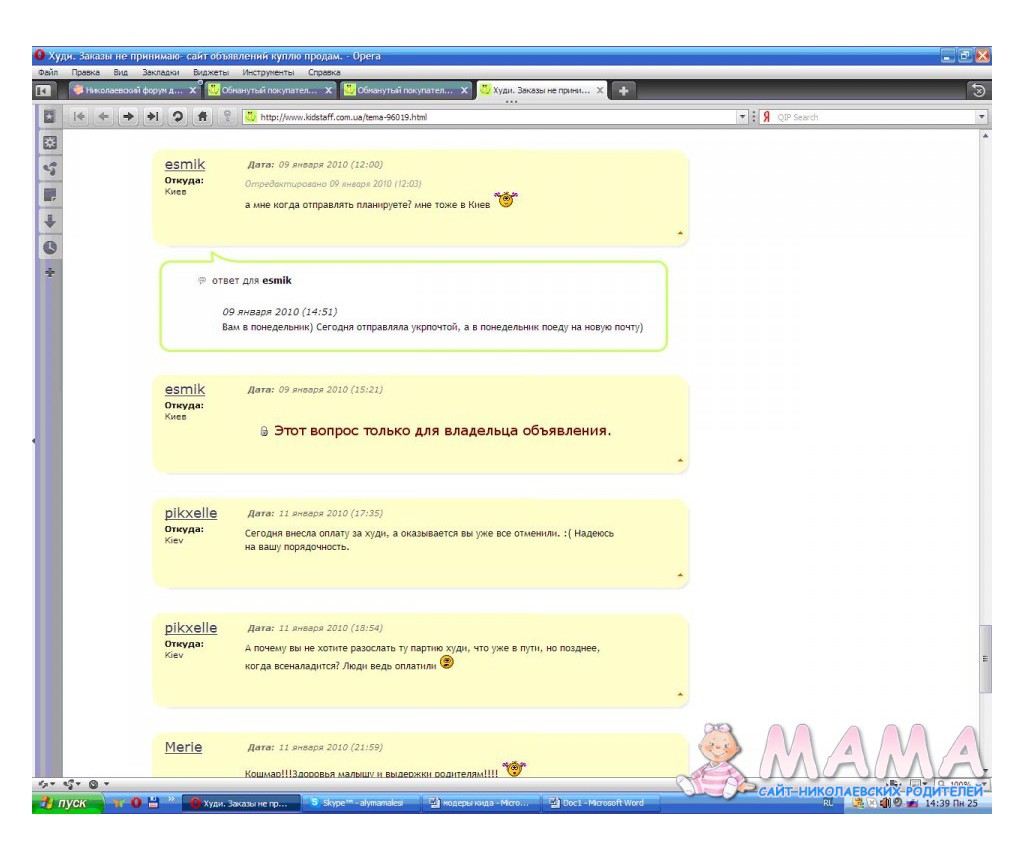1024x860 pixels.
Task: Click the Reload page toolbar button
Action: coord(177,117)
